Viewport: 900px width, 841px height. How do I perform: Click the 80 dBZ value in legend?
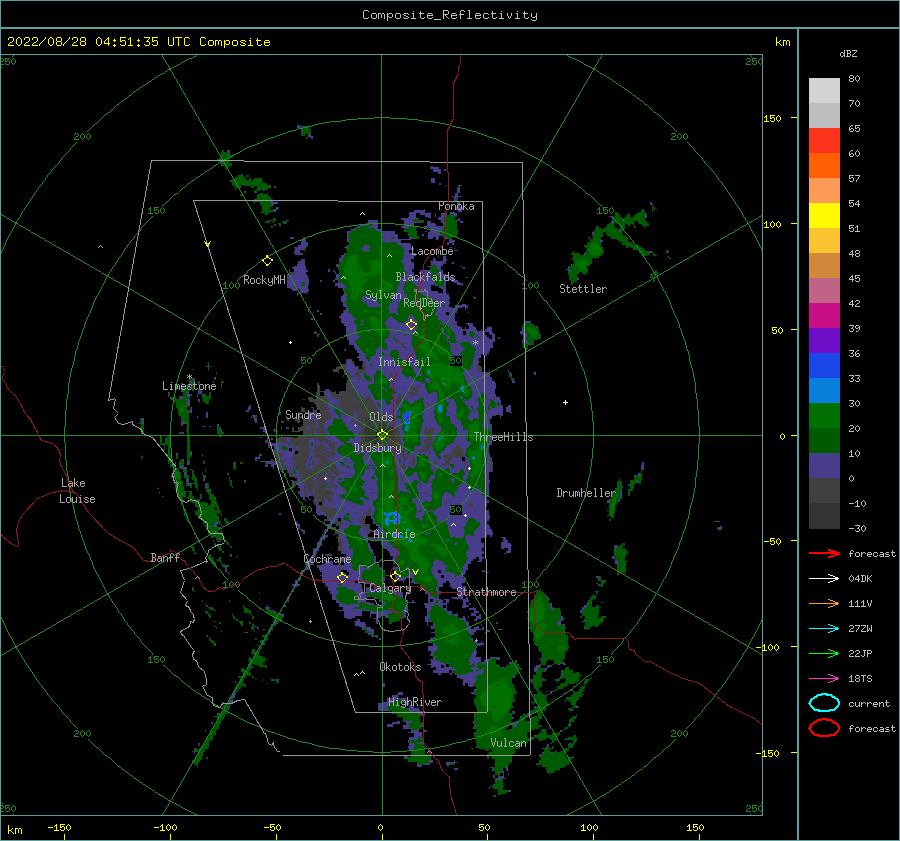[x=854, y=79]
